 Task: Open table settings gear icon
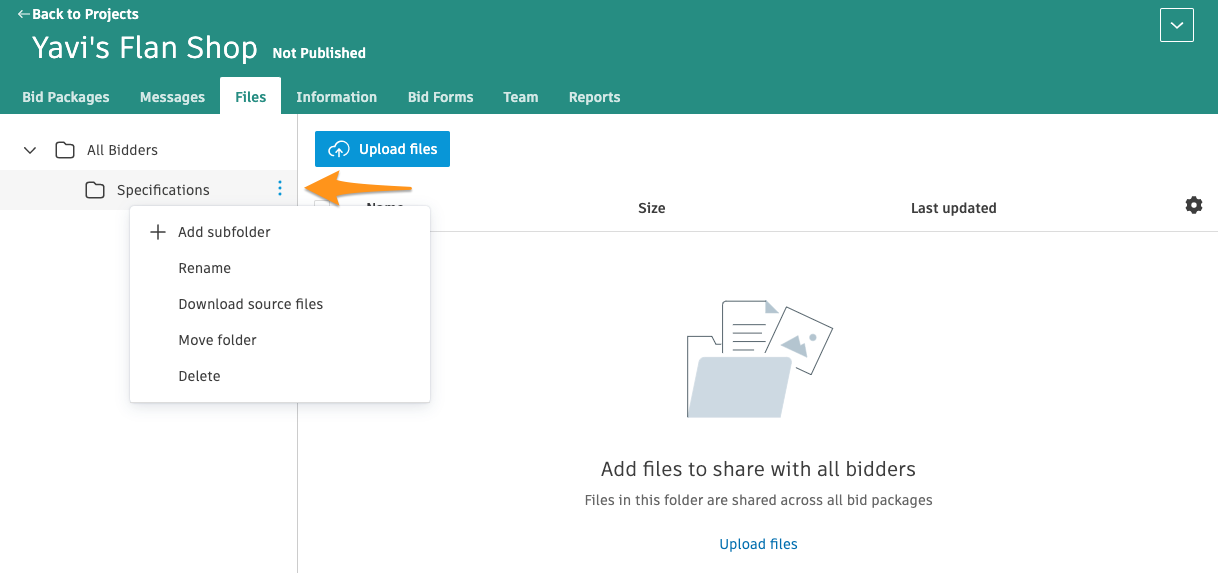pyautogui.click(x=1193, y=205)
